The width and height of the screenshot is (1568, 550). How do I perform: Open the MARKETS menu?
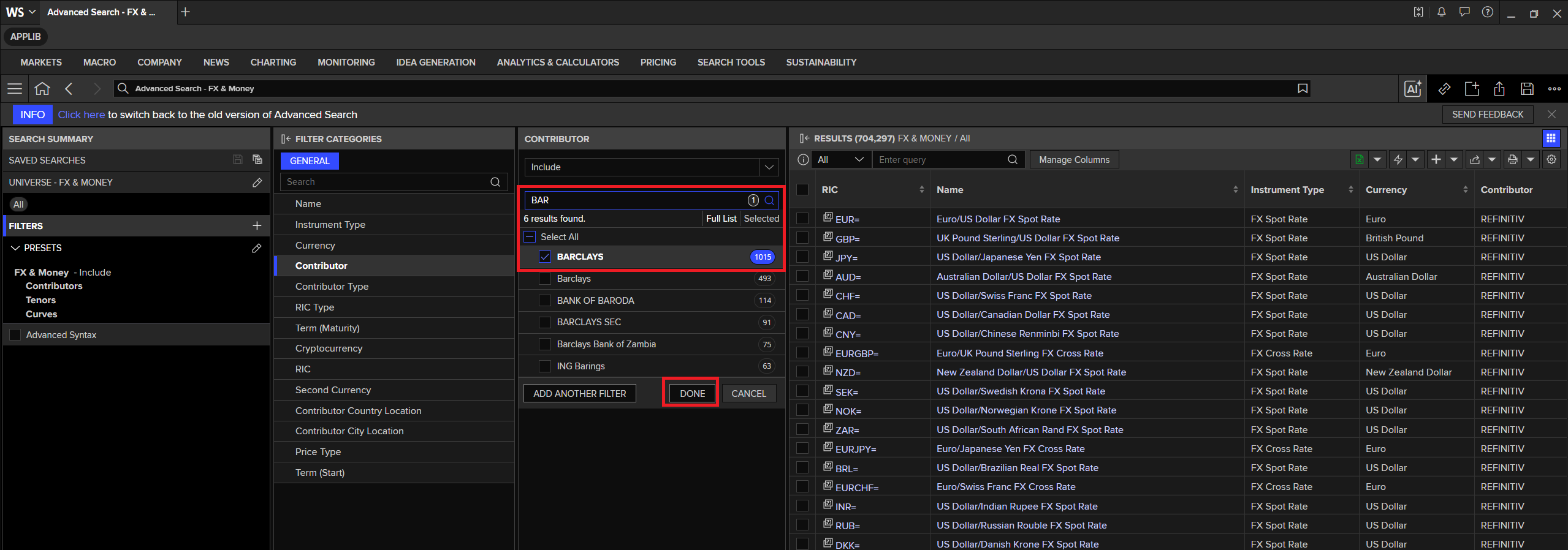41,62
